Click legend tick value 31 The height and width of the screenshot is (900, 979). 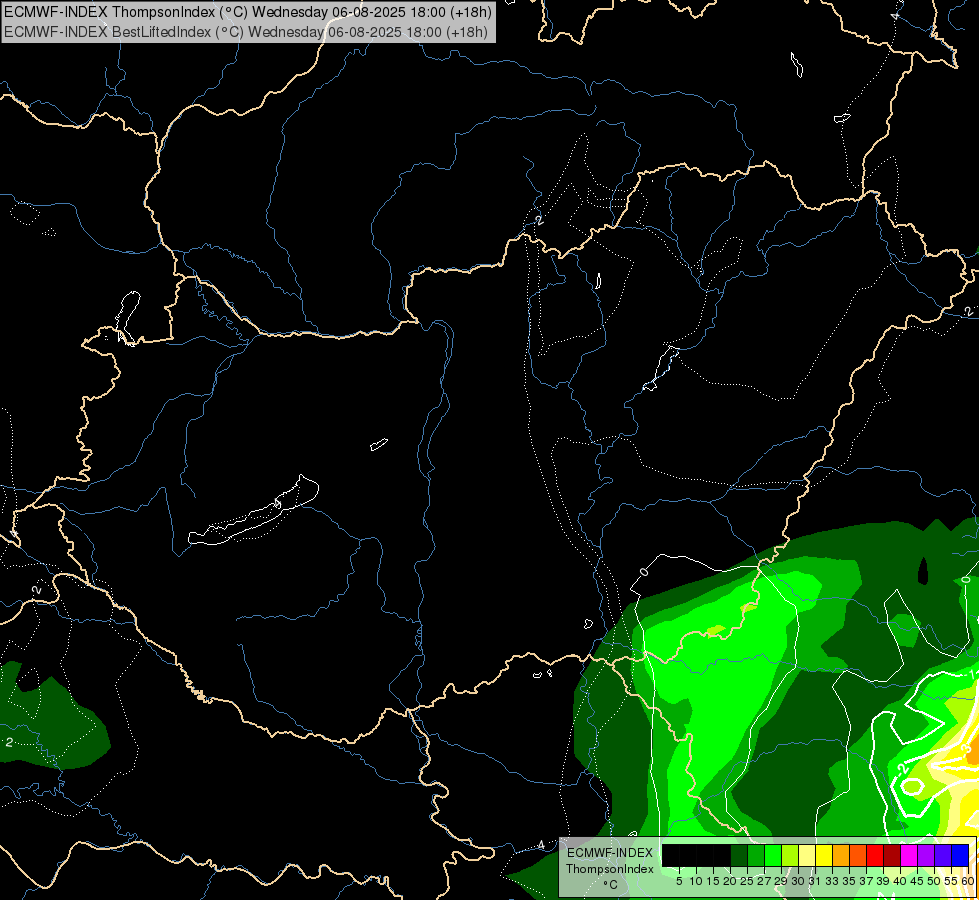click(815, 881)
